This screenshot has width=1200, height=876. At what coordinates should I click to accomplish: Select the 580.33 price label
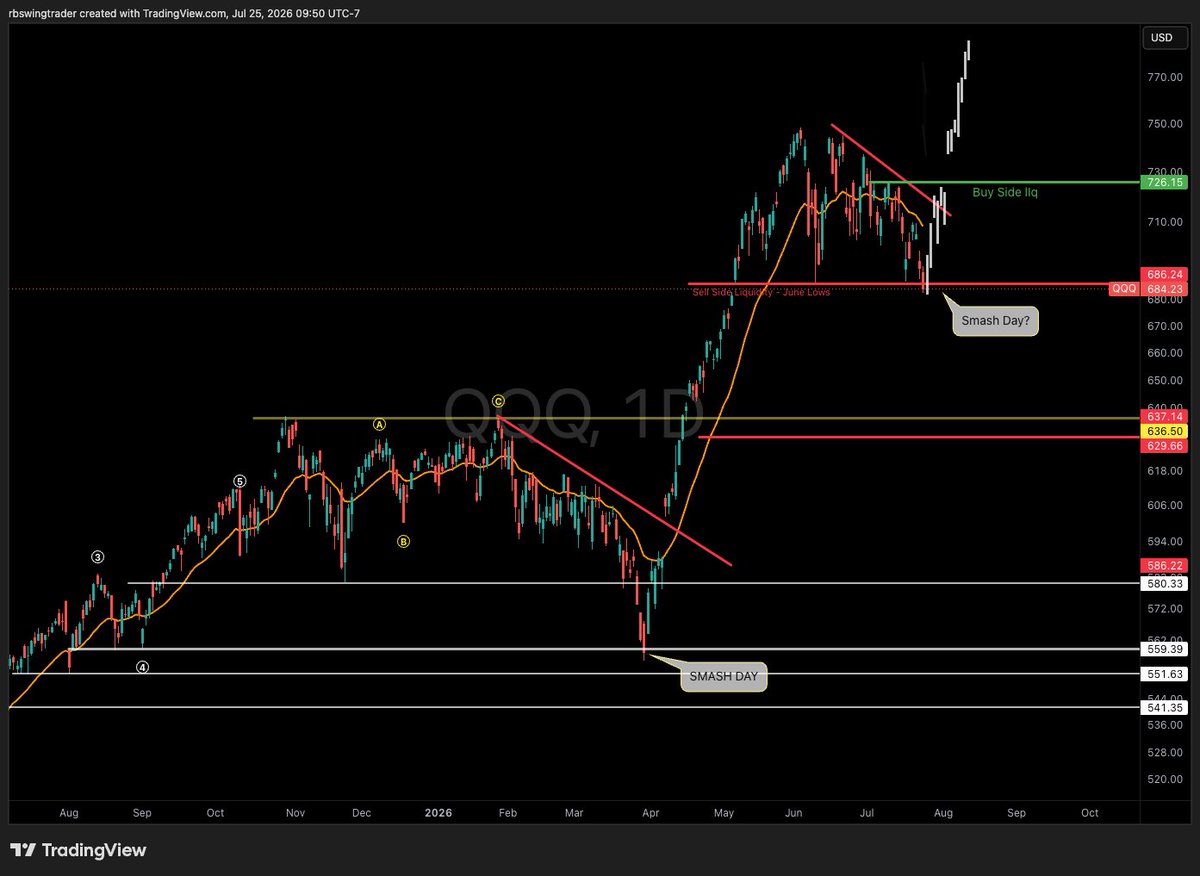tap(1162, 583)
